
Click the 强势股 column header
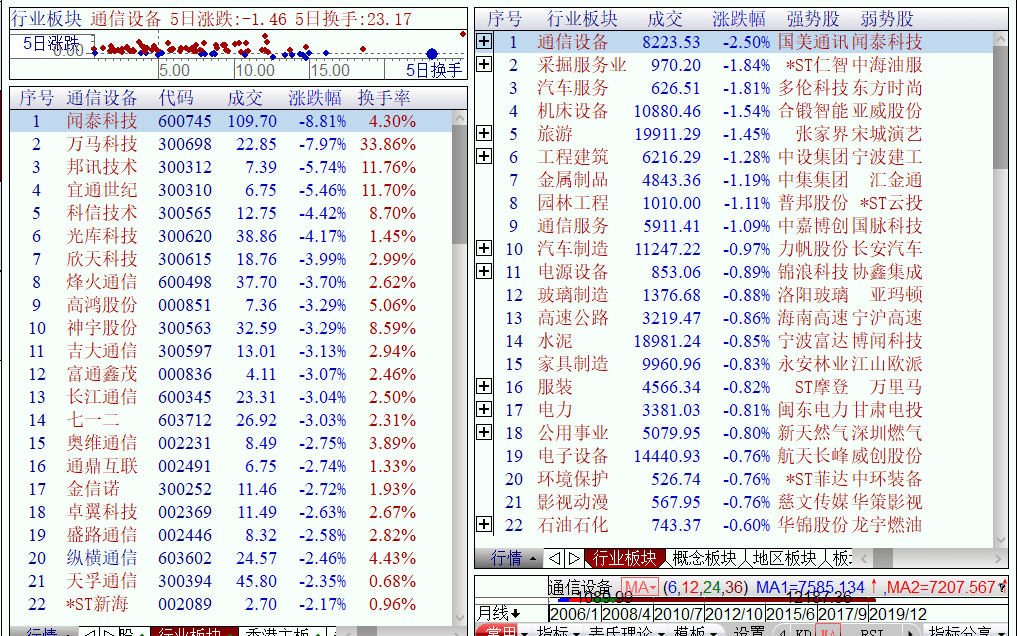click(x=813, y=19)
